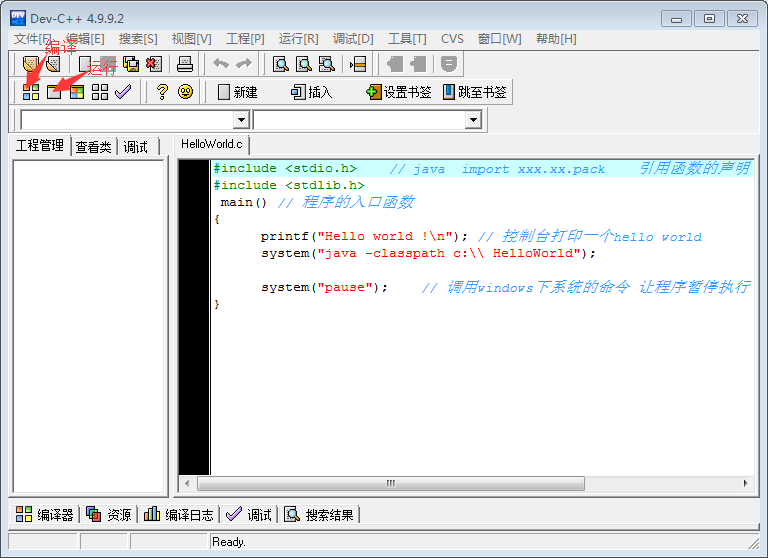
Task: Click the Save All stacked floppy icon
Action: [x=131, y=64]
